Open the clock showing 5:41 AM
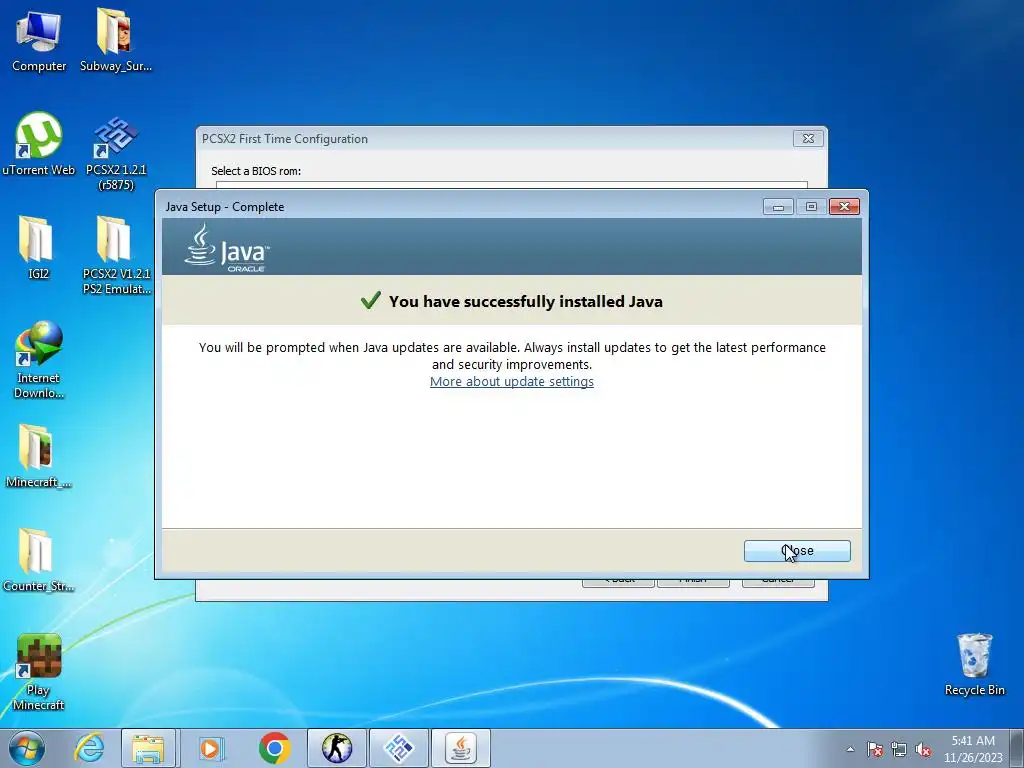This screenshot has height=768, width=1024. click(972, 749)
